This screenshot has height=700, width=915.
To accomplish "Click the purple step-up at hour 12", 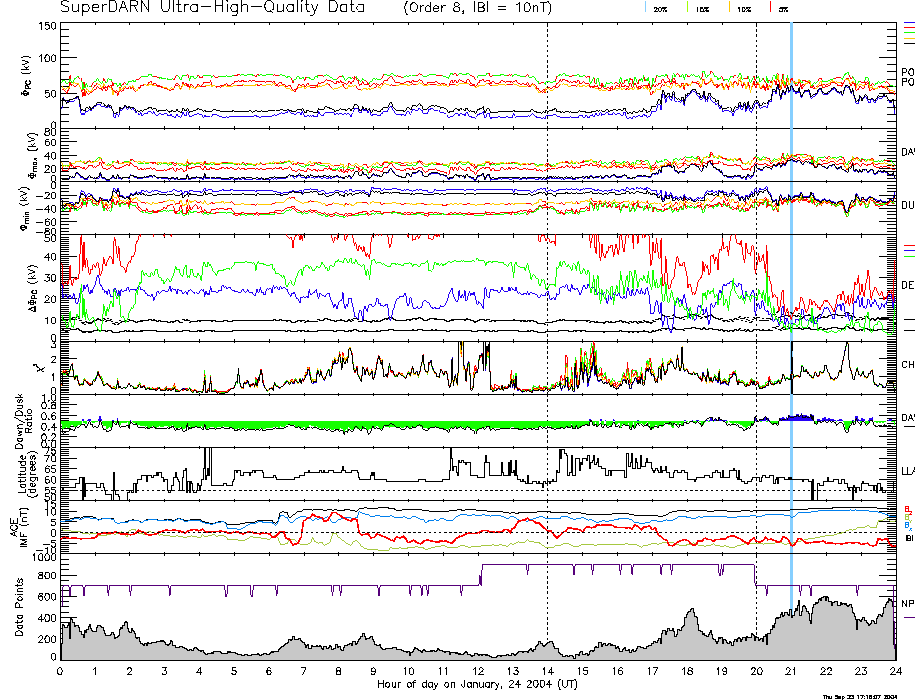I will point(481,575).
